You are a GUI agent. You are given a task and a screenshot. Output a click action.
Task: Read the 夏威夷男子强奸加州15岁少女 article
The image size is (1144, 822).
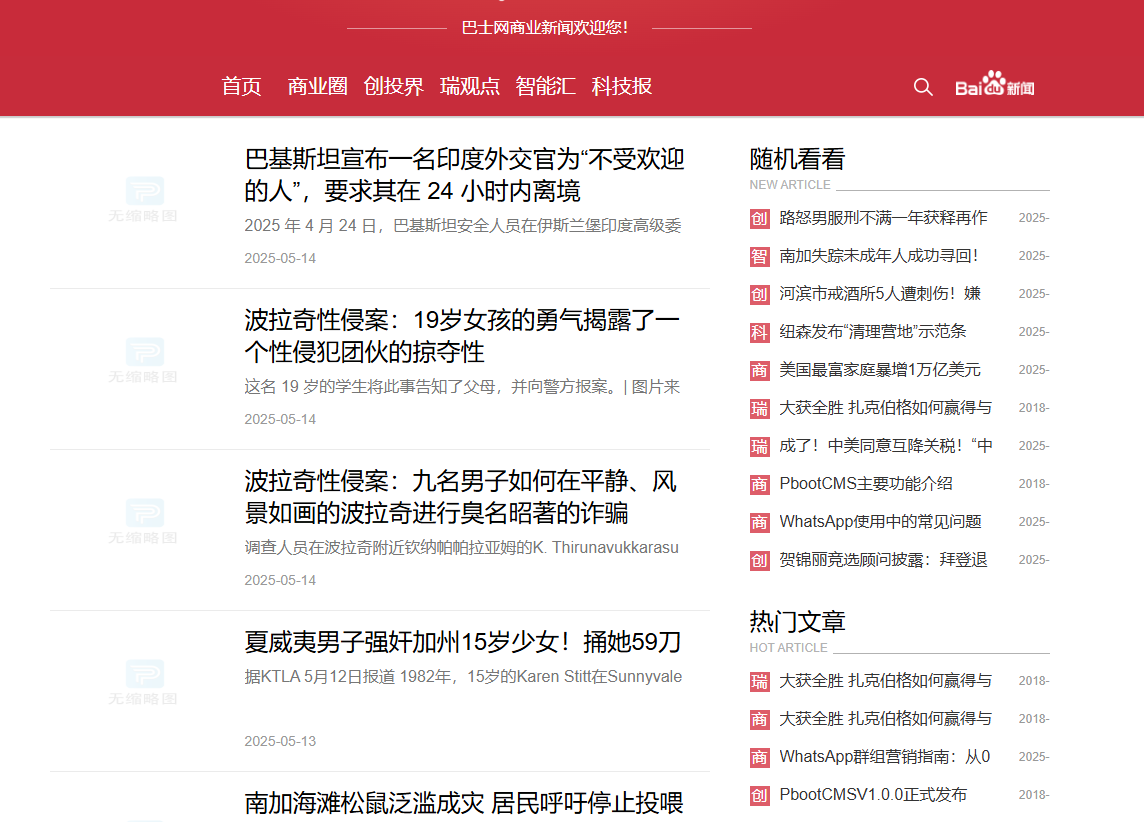(x=462, y=642)
